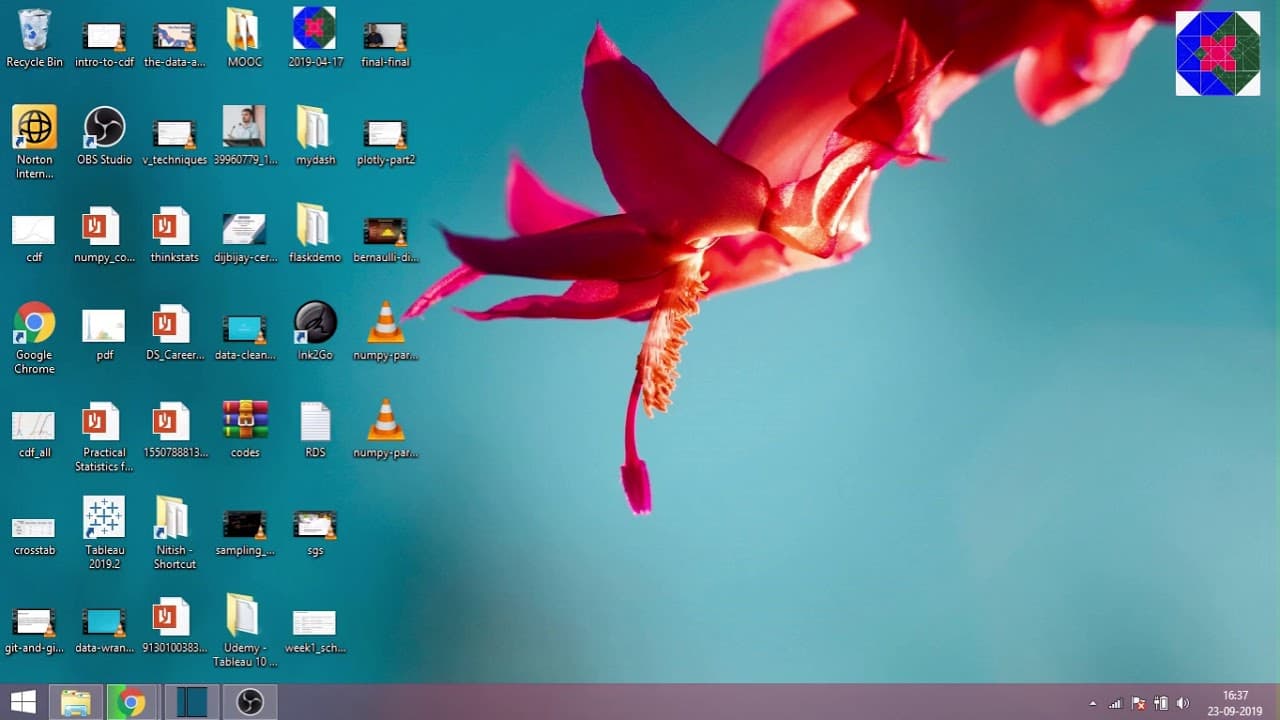
Task: Select the flaskdemo folder
Action: pos(315,234)
